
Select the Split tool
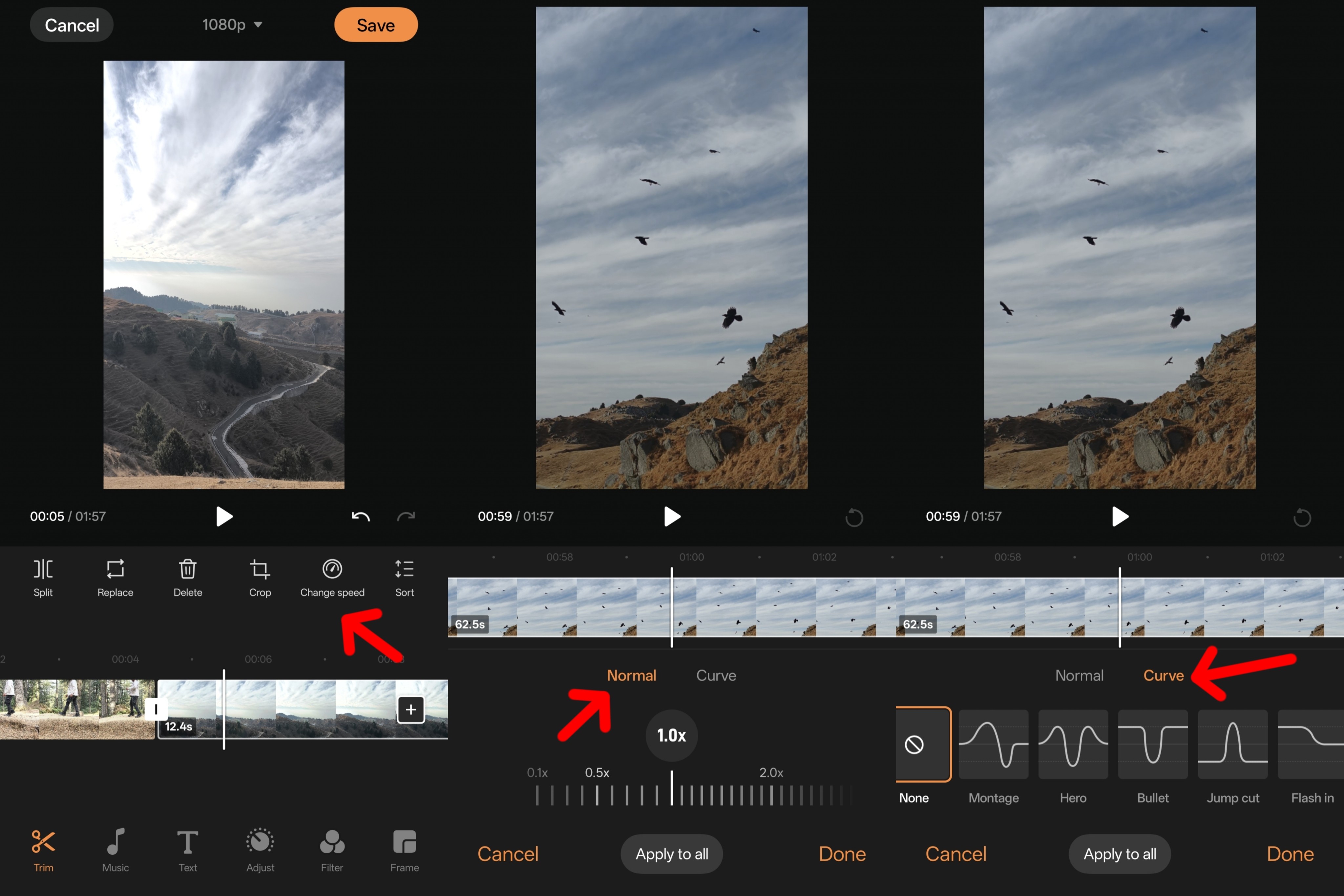click(43, 578)
